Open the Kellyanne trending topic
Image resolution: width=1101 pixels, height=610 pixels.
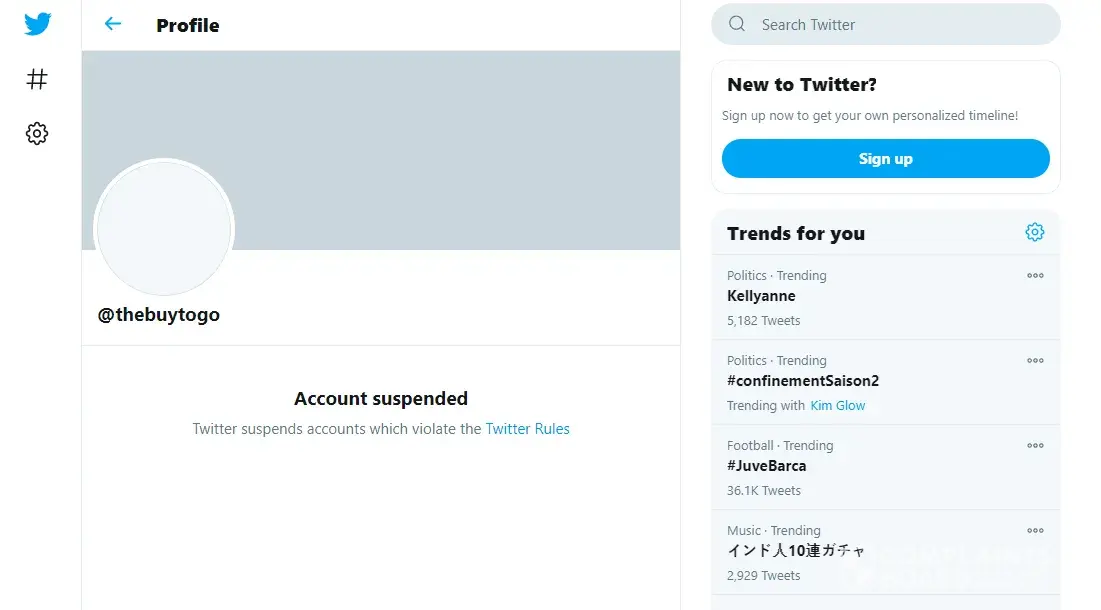761,296
